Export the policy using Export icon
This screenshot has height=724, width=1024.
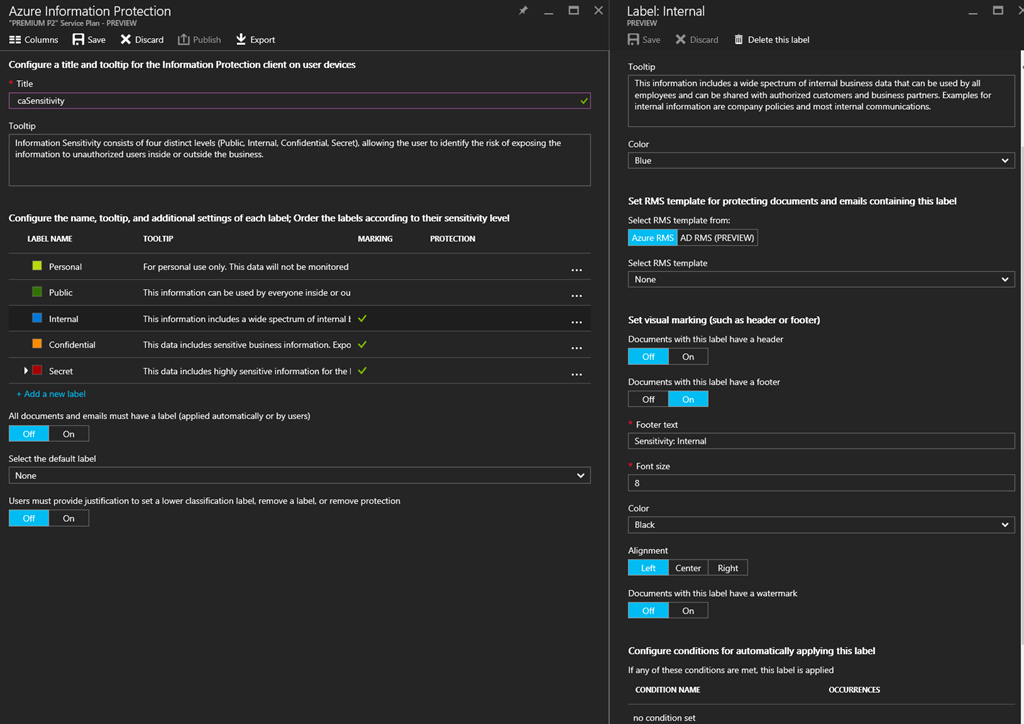(x=241, y=40)
